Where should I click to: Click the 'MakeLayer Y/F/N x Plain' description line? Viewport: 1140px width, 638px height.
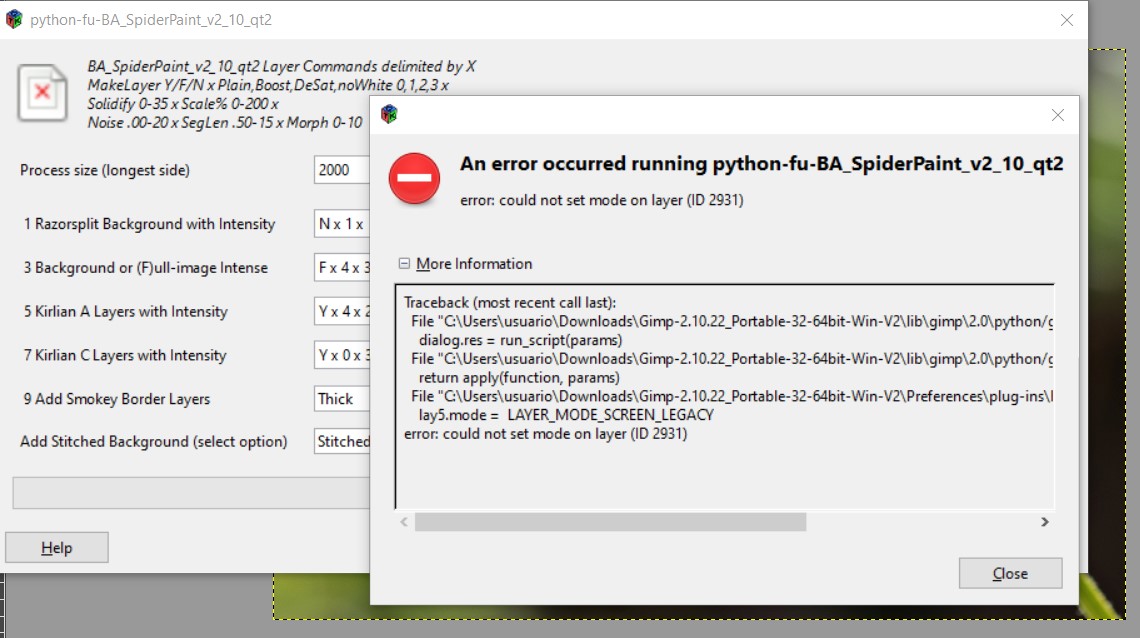[x=268, y=85]
